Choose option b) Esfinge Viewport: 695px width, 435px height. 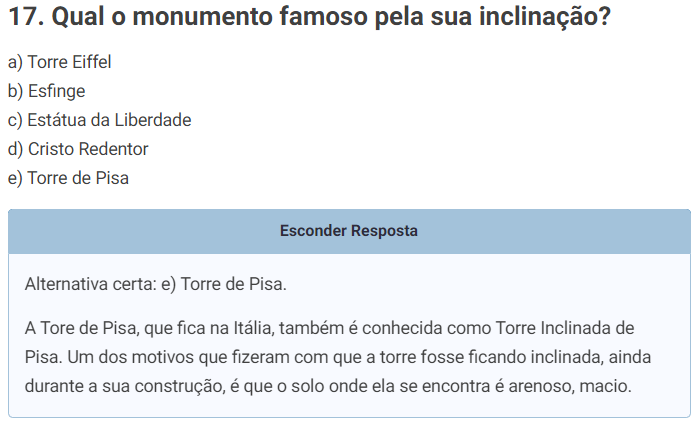tap(47, 91)
